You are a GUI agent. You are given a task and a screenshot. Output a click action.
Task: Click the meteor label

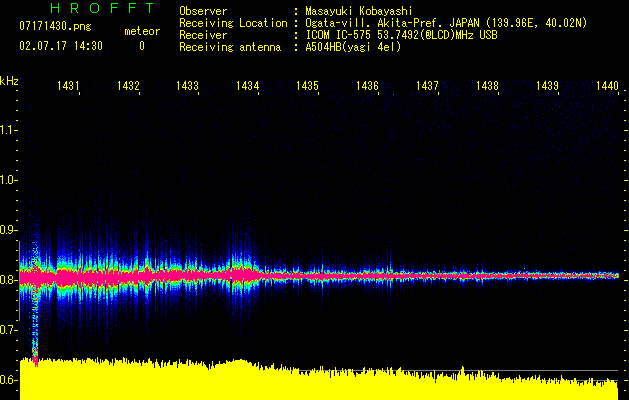(x=141, y=32)
